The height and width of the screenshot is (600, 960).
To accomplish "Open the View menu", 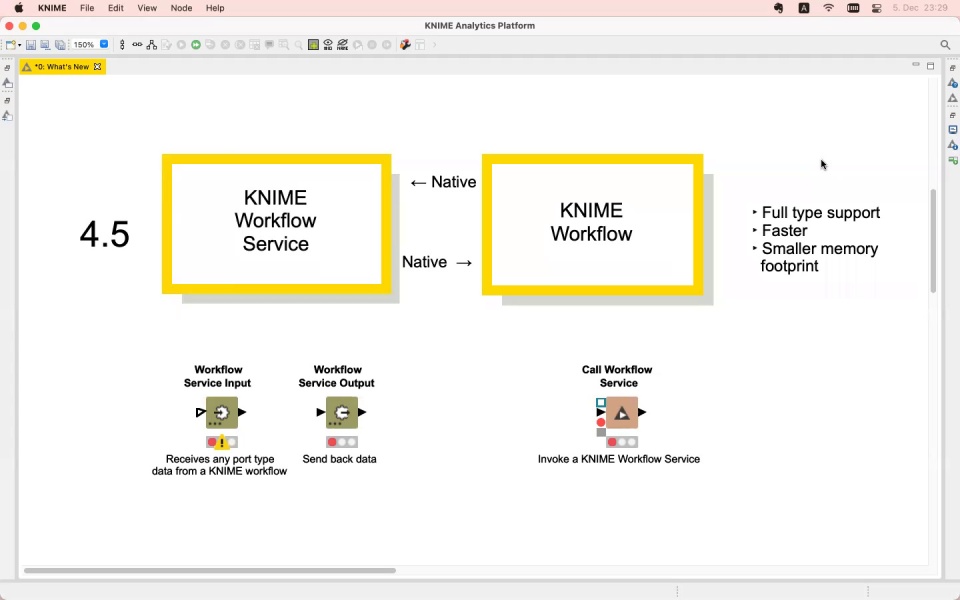I will point(147,8).
